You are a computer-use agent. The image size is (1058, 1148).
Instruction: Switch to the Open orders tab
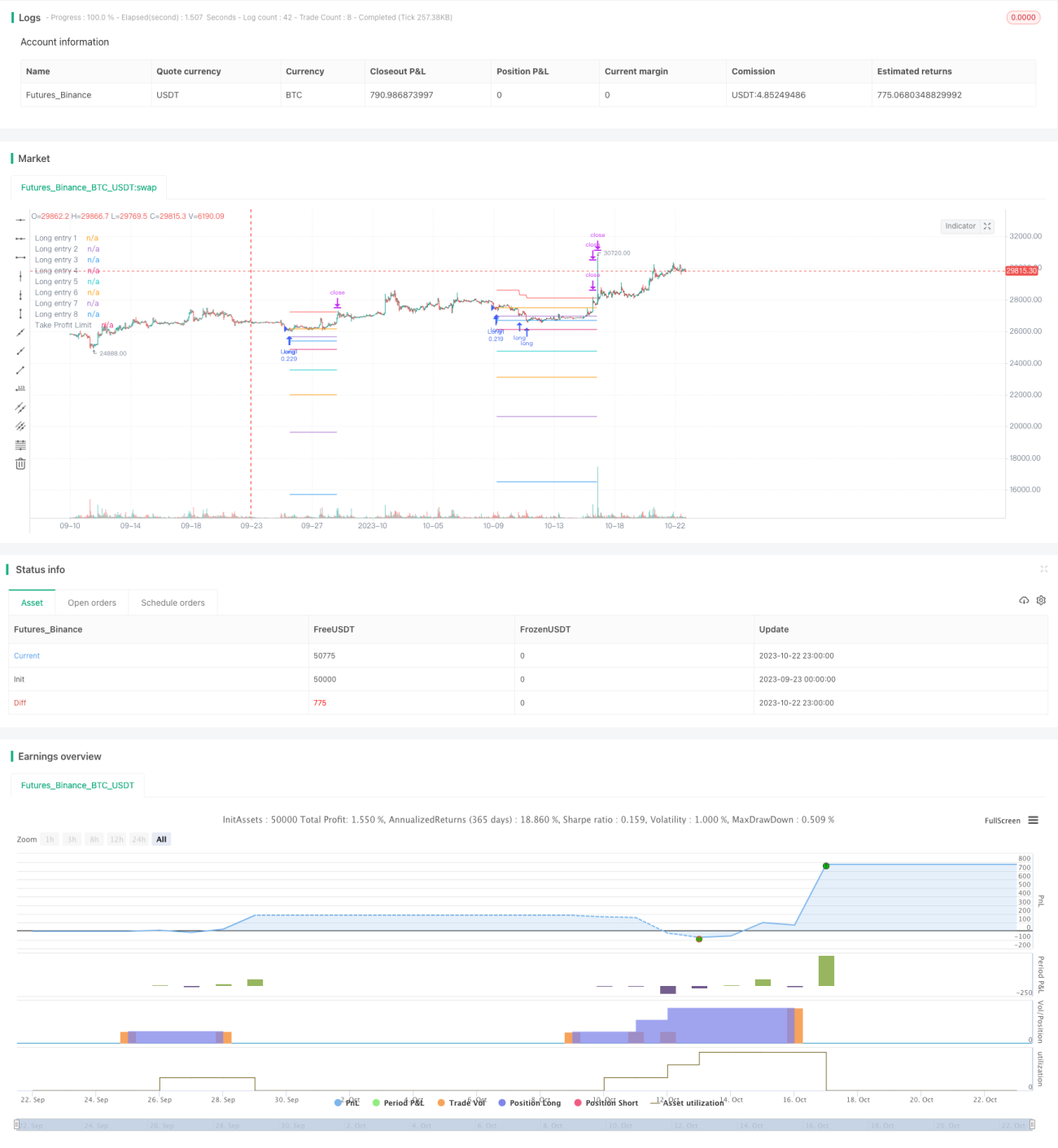tap(92, 602)
